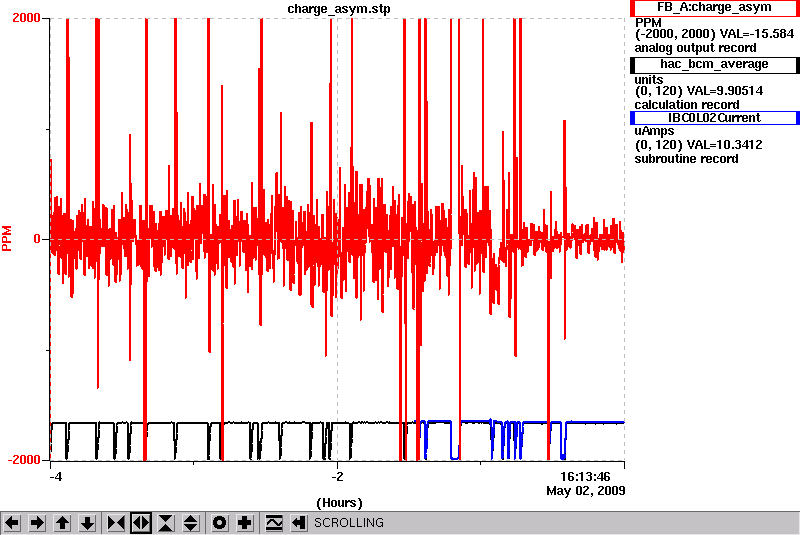Click the y-axis 0 tick label
Screen dimensions: 800x535
pyautogui.click(x=37, y=239)
